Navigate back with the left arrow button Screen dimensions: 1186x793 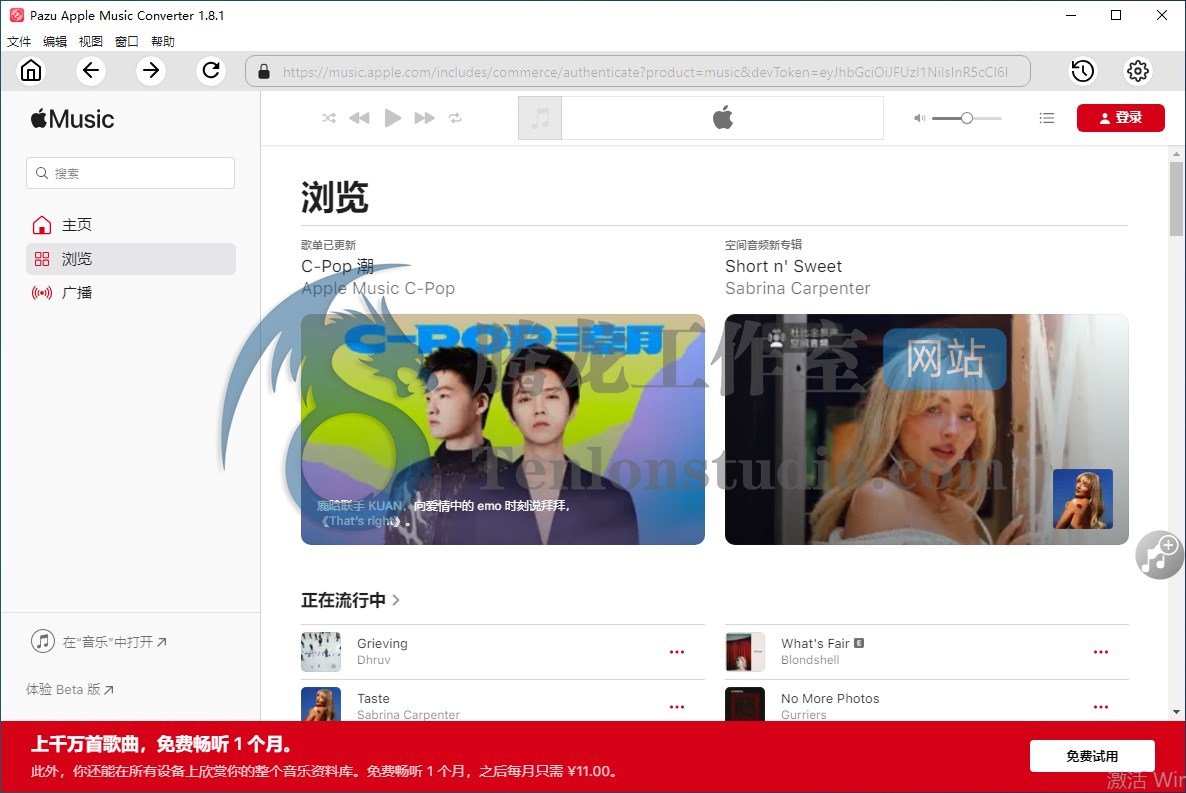(x=91, y=70)
